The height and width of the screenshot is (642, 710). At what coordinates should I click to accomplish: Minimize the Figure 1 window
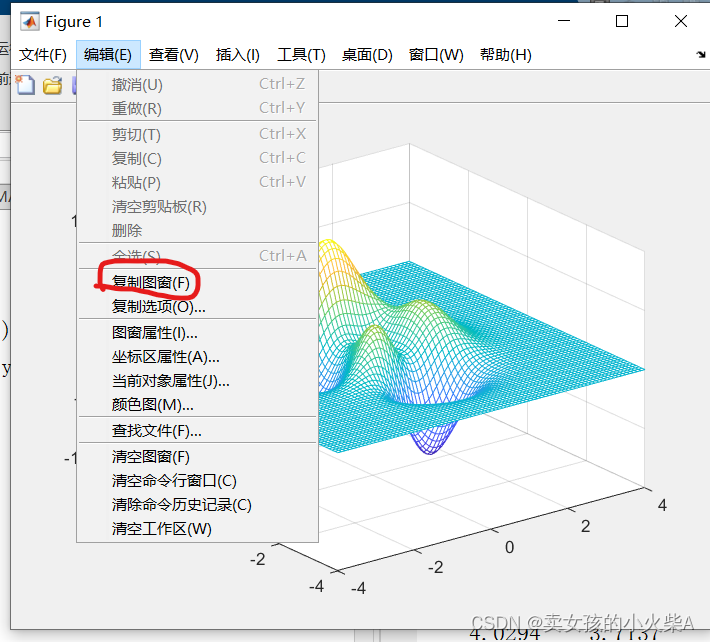pyautogui.click(x=564, y=21)
